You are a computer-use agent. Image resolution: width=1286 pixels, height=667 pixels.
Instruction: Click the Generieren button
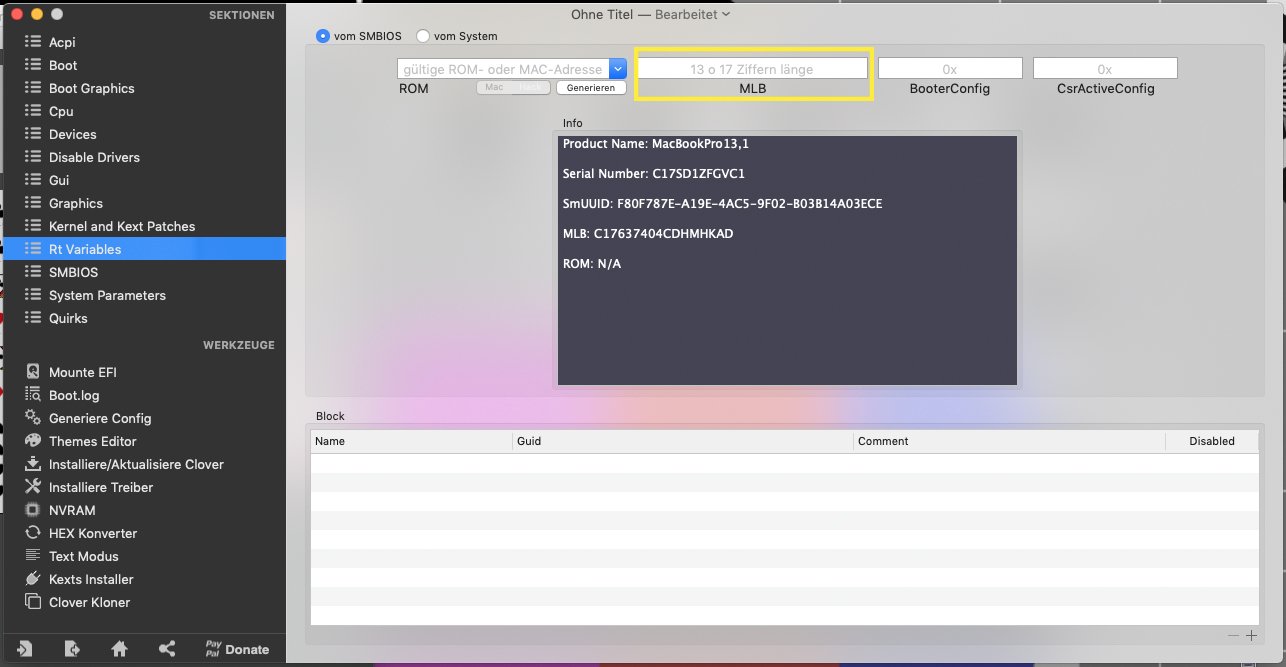click(591, 88)
